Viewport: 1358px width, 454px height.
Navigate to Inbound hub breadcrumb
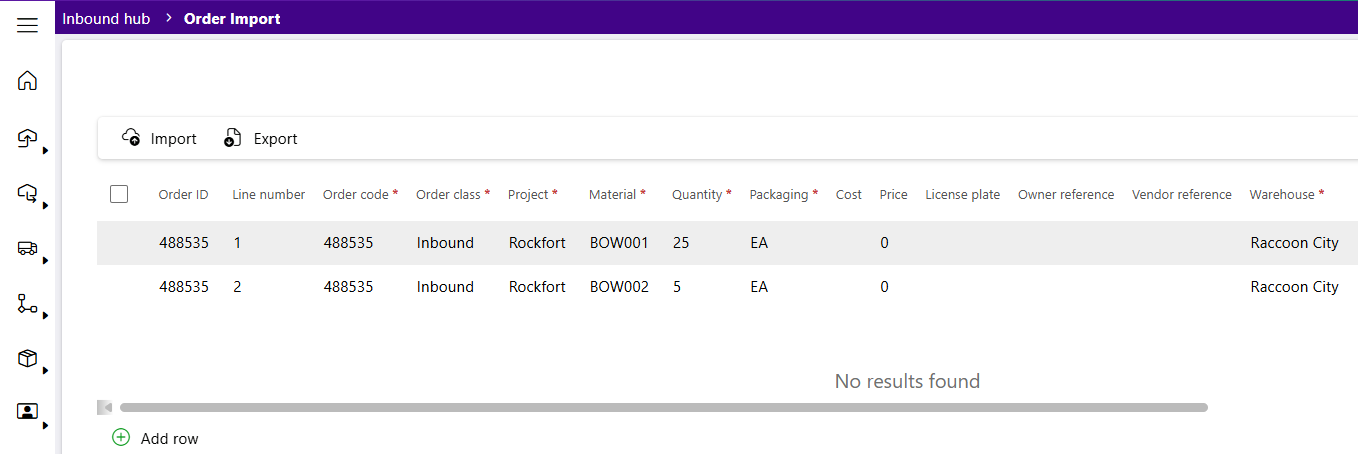click(x=106, y=18)
